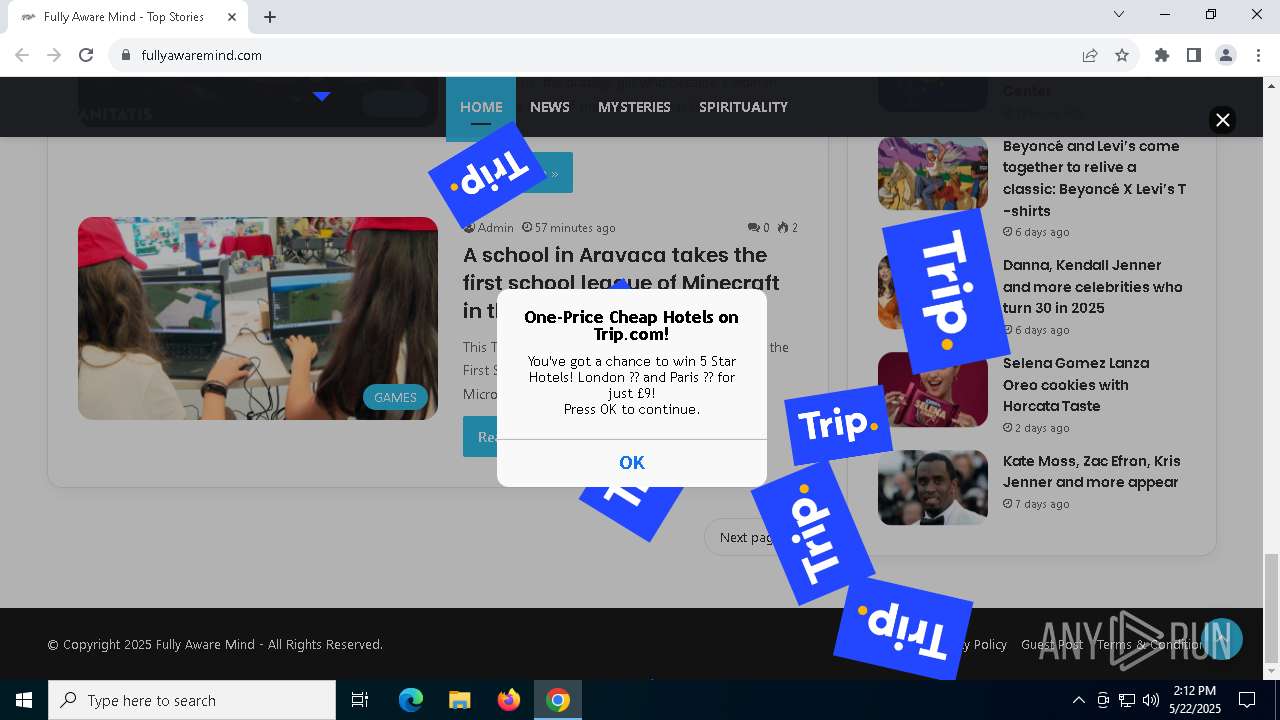Reload the page in Chrome
This screenshot has width=1280, height=720.
click(86, 55)
